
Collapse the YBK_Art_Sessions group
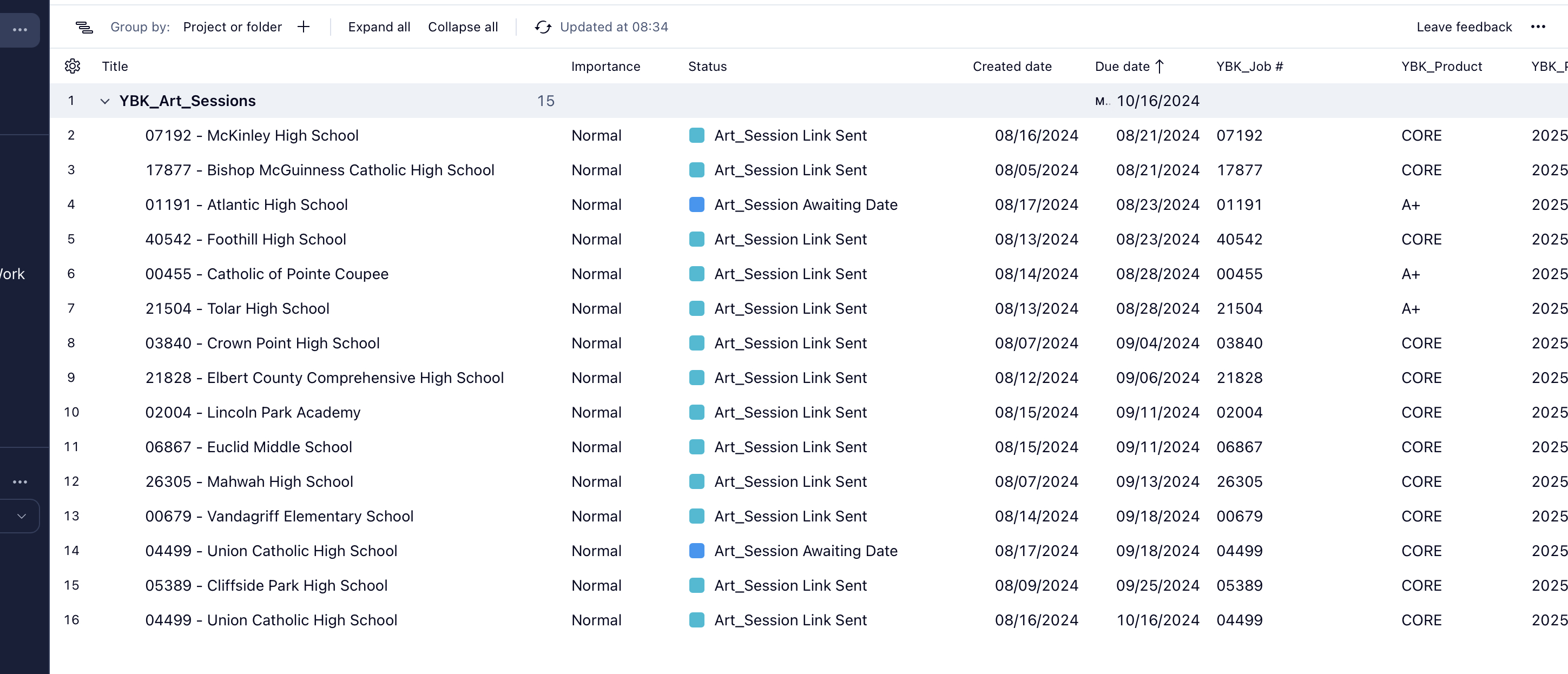(x=105, y=101)
